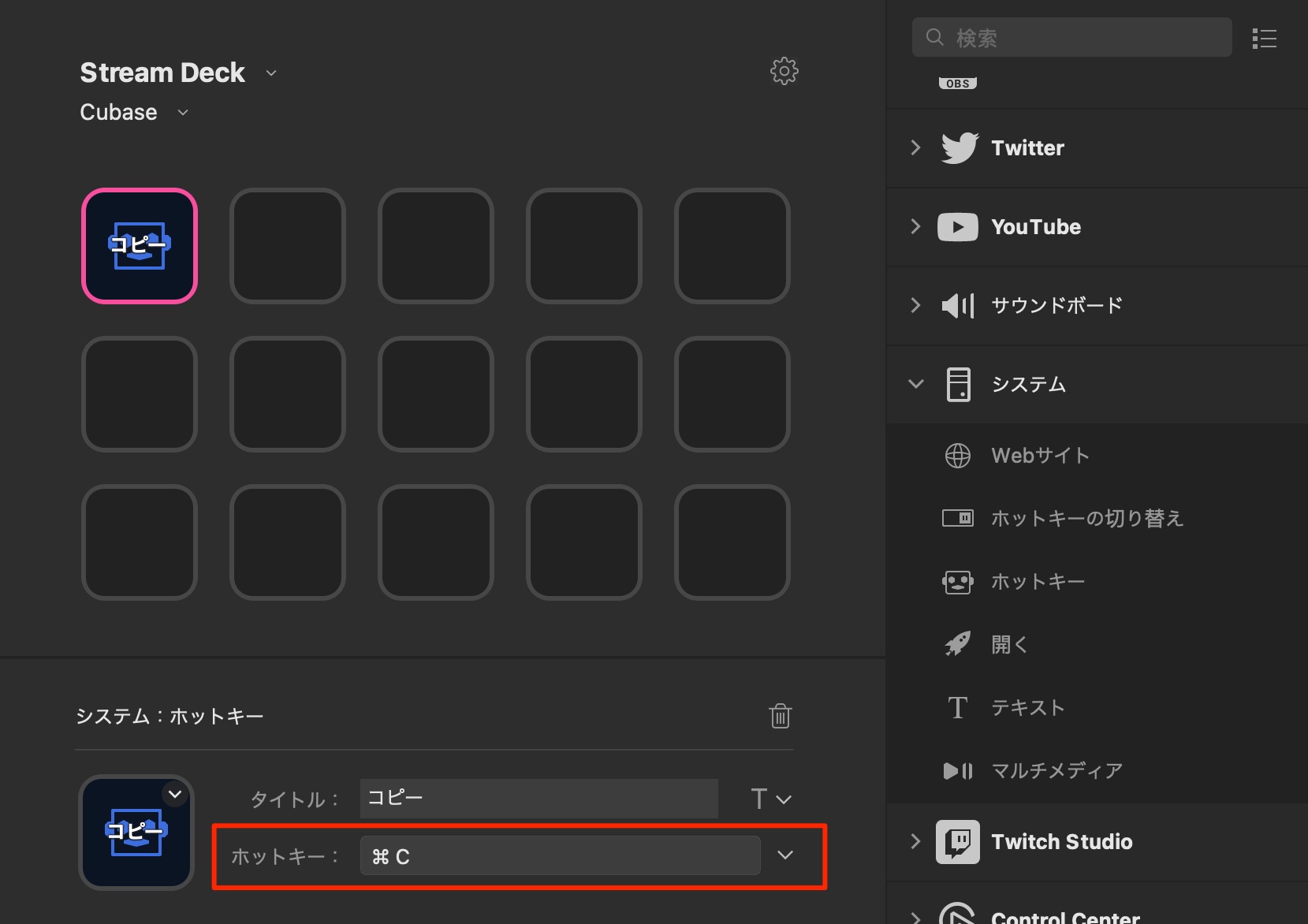Image resolution: width=1308 pixels, height=924 pixels.
Task: Open the Cubase profile dropdown
Action: 183,113
